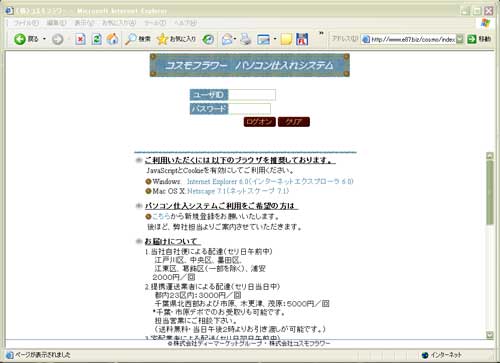
Task: Click into the ユーザID input field
Action: [x=252, y=95]
